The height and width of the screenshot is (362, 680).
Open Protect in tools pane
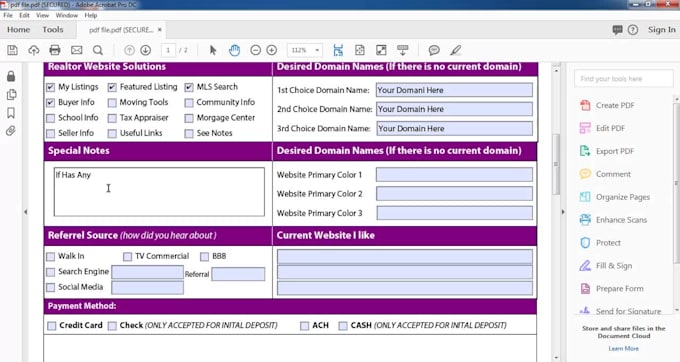click(600, 243)
